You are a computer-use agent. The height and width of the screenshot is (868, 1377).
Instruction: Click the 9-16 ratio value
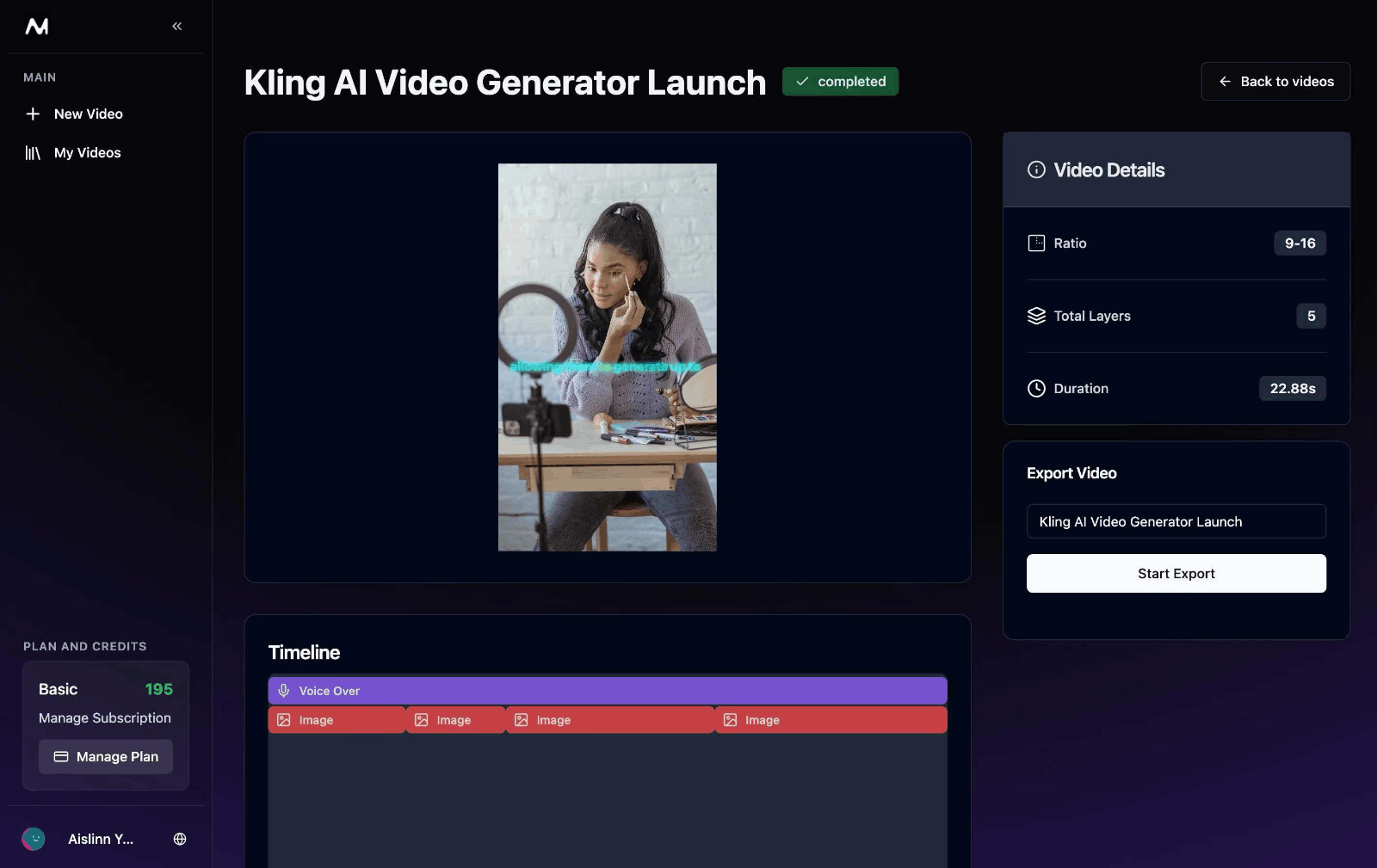point(1300,243)
